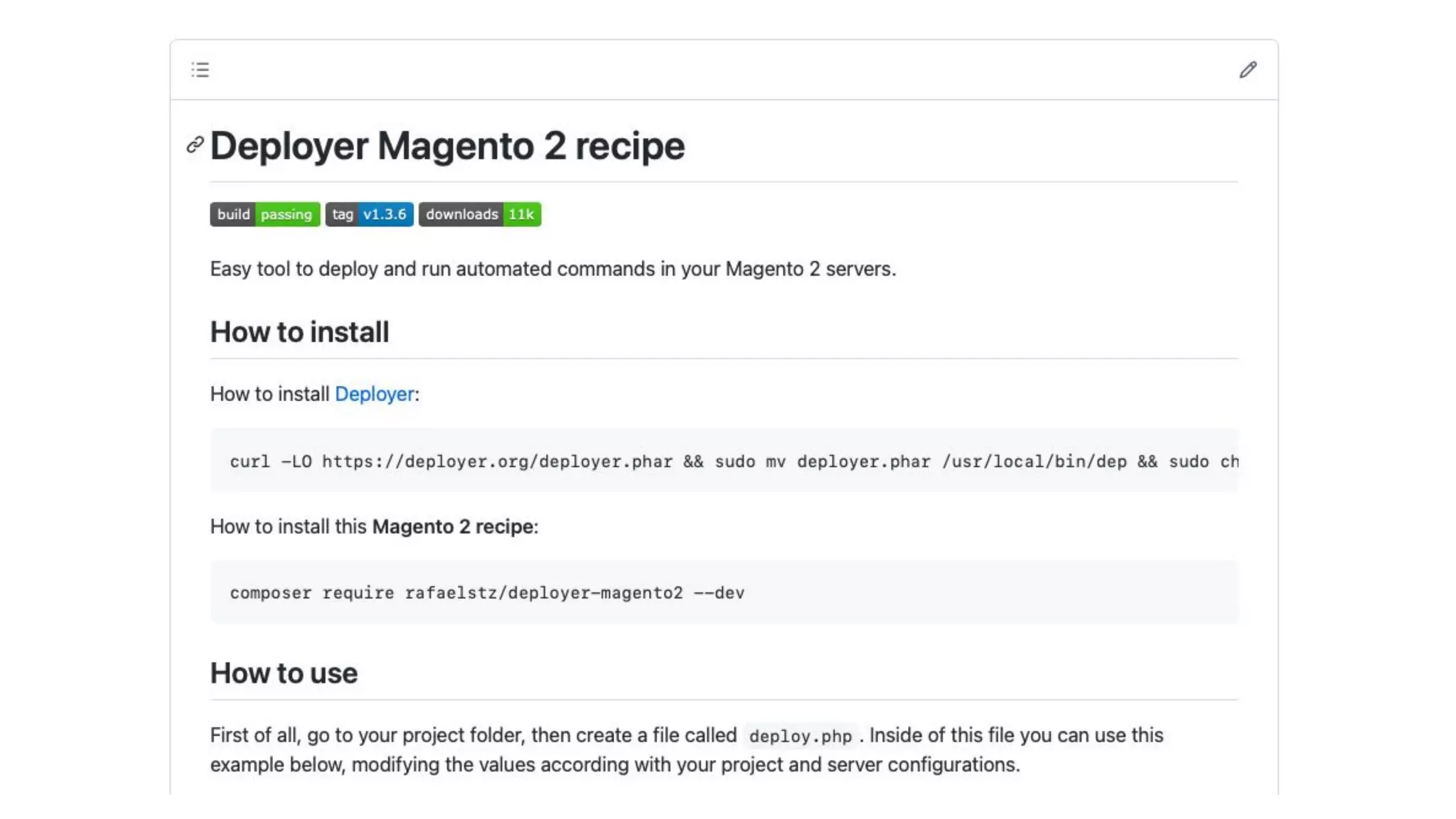Open the blue Deployer hyperlink
The width and height of the screenshot is (1456, 819).
tap(374, 394)
